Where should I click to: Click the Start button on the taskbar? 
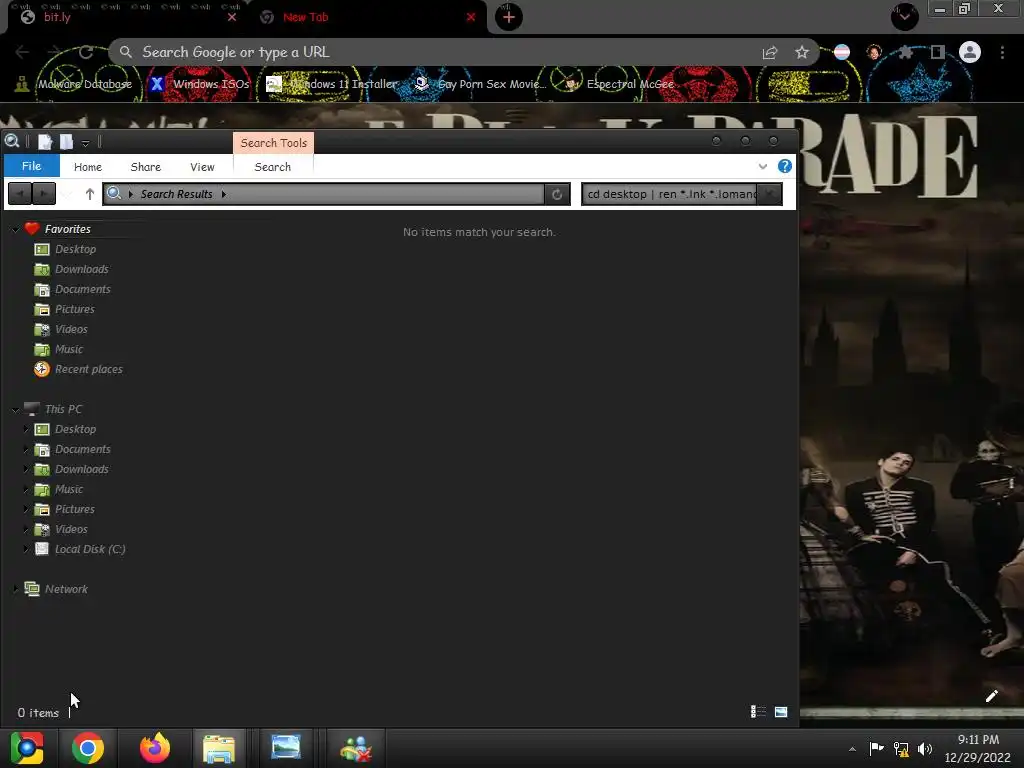tap(27, 748)
